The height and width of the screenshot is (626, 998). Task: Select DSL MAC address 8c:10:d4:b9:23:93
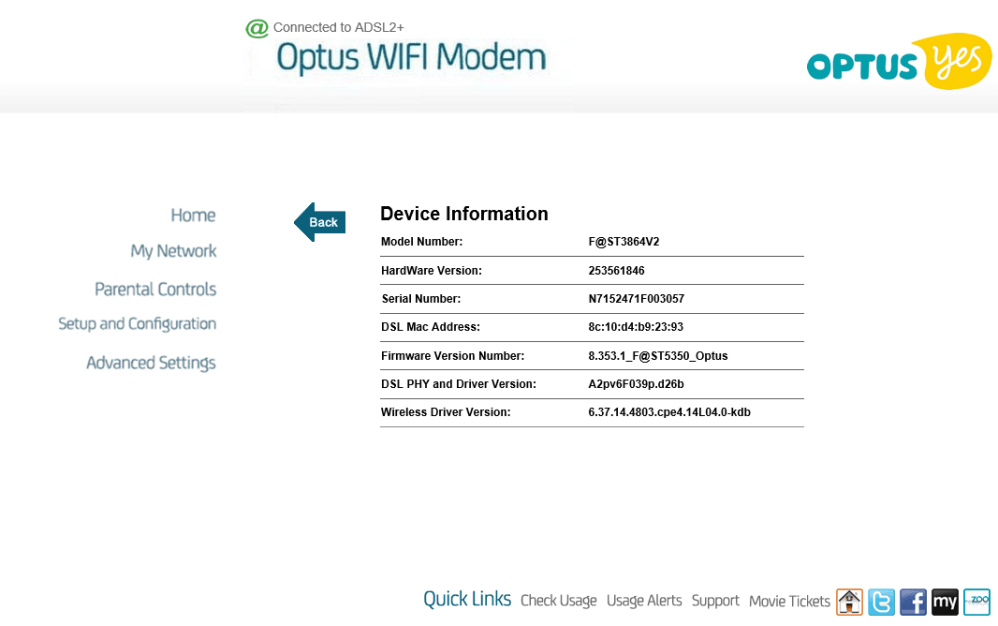pos(636,327)
